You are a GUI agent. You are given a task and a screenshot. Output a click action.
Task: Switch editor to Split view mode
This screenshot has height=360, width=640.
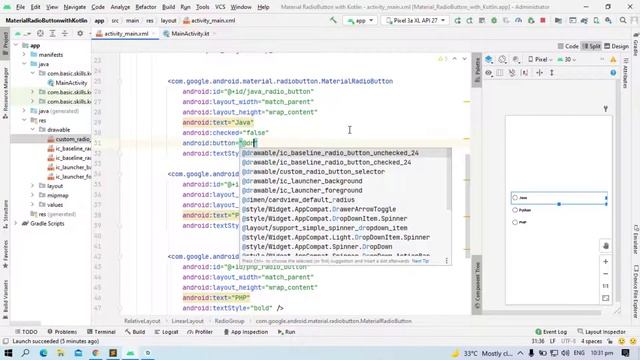(x=591, y=47)
